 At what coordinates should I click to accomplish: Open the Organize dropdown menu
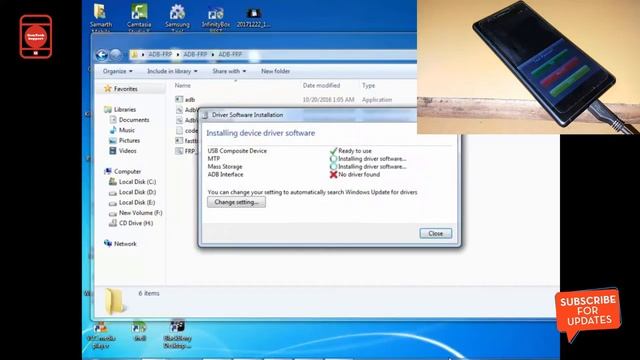pyautogui.click(x=118, y=71)
